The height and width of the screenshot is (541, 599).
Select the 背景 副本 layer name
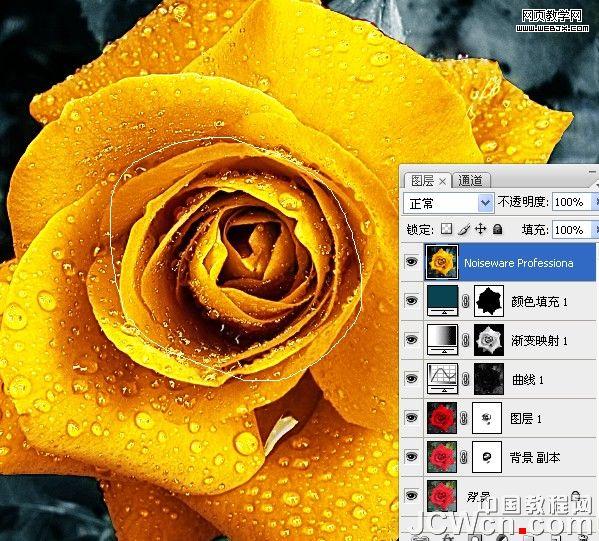[535, 457]
